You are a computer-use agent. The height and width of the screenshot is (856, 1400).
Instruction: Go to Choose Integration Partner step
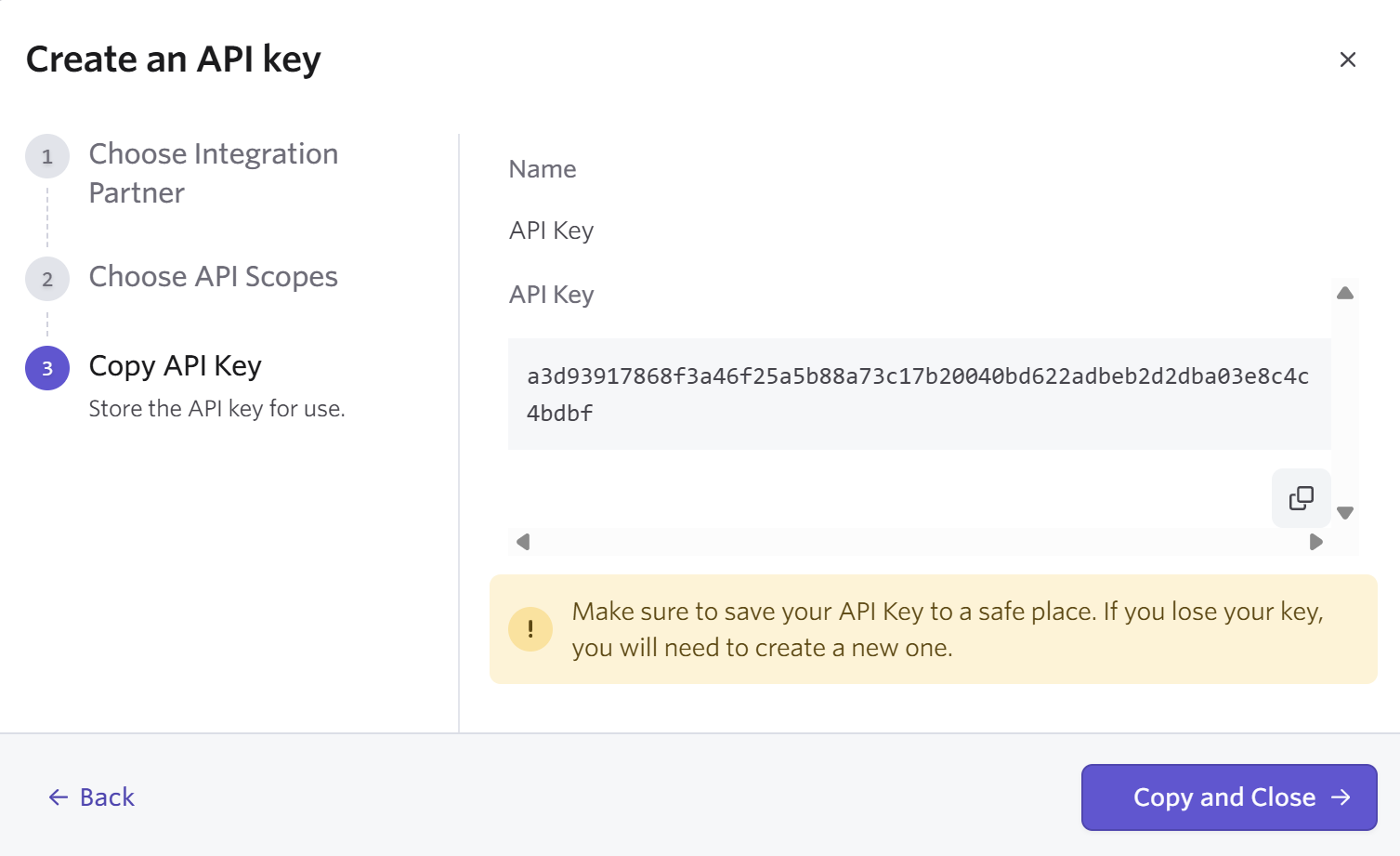(x=213, y=173)
